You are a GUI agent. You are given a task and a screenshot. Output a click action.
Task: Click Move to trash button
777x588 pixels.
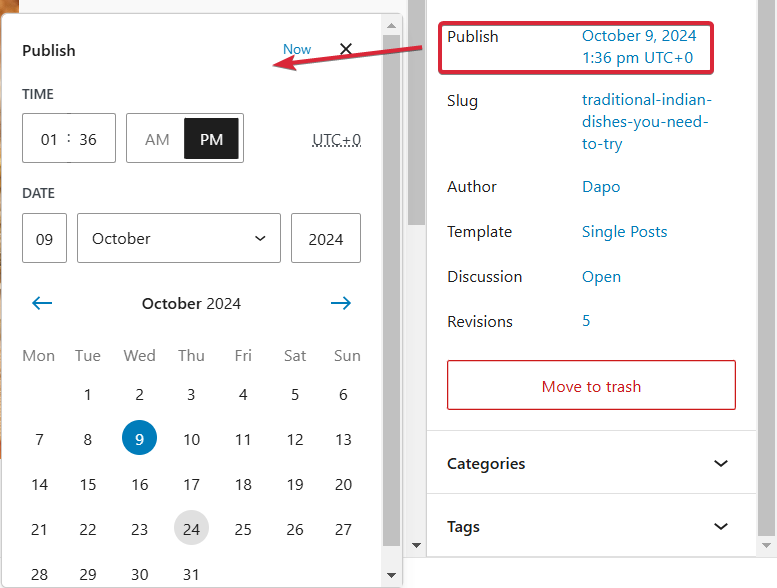point(591,386)
